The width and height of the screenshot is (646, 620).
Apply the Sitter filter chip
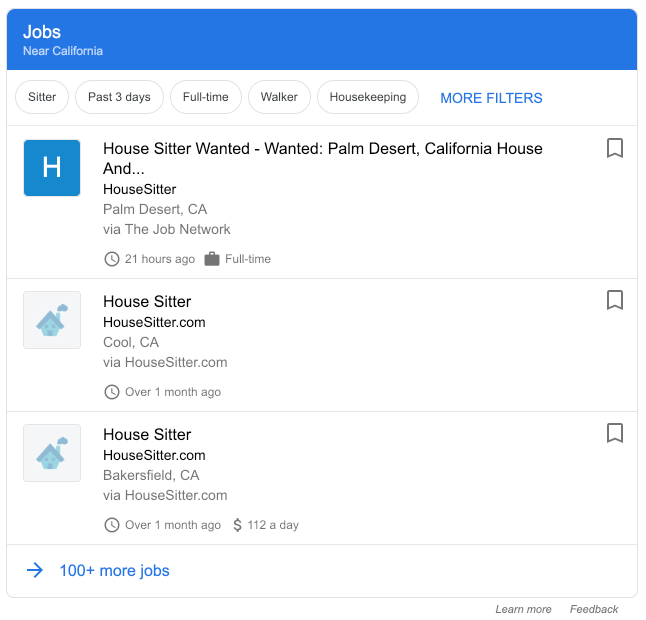pos(42,97)
